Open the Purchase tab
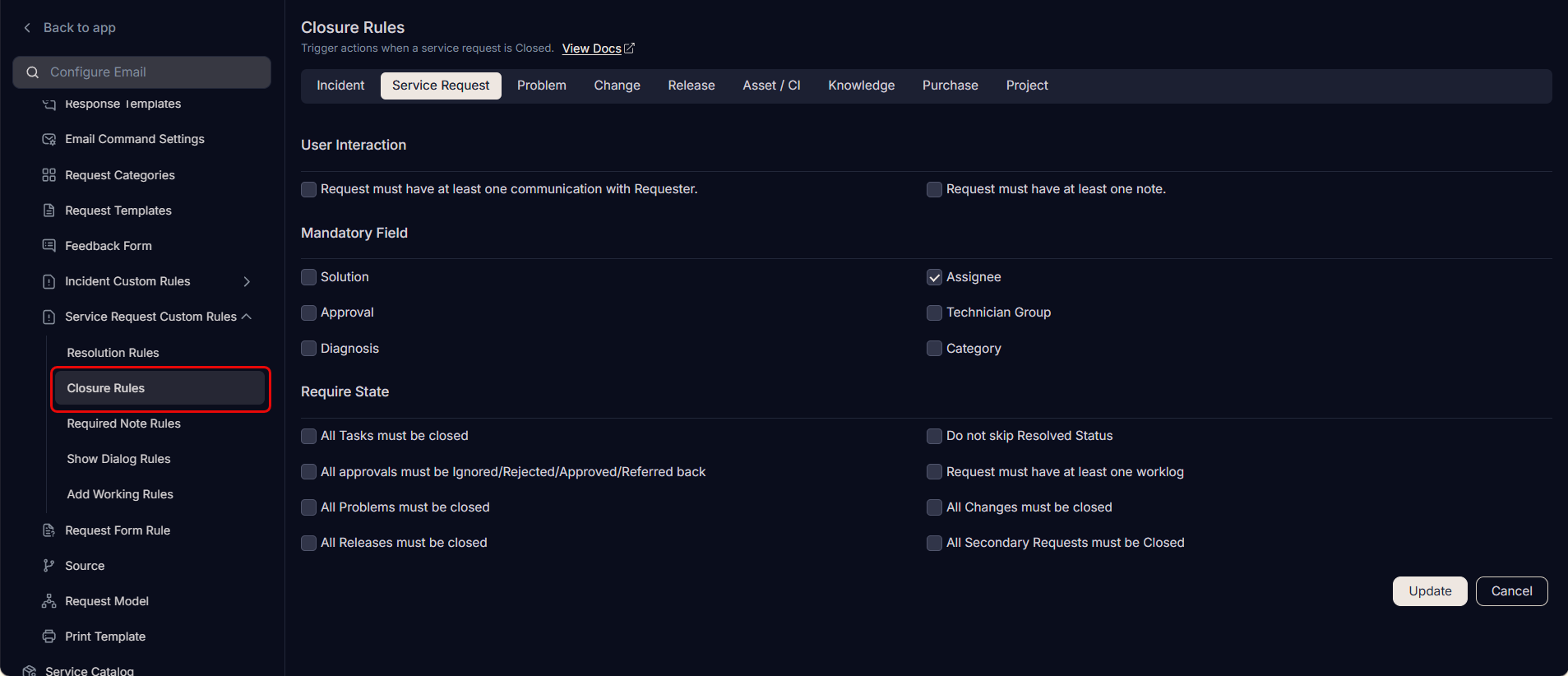This screenshot has height=676, width=1568. click(x=951, y=86)
